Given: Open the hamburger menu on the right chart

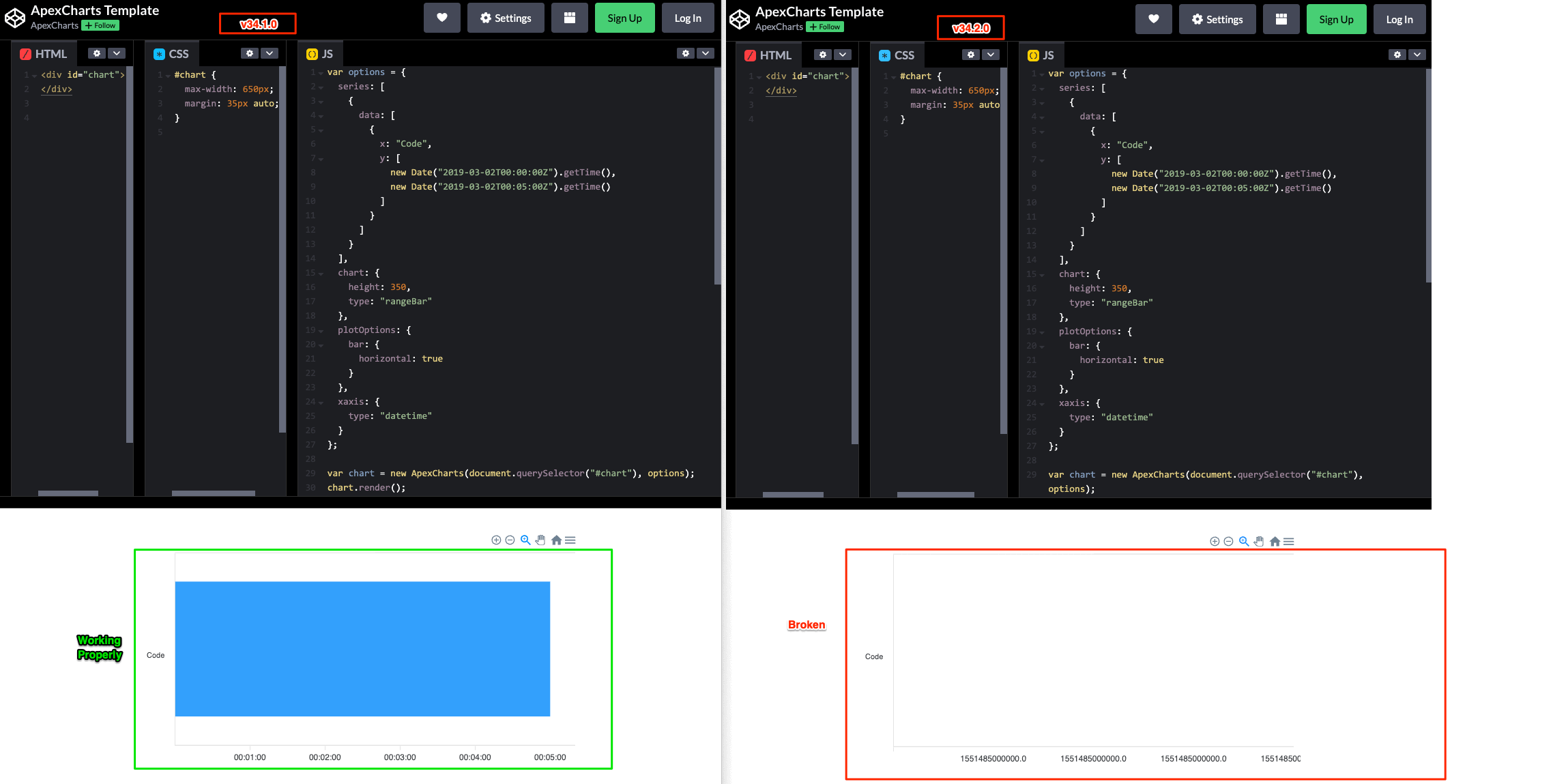Looking at the screenshot, I should tap(1288, 541).
